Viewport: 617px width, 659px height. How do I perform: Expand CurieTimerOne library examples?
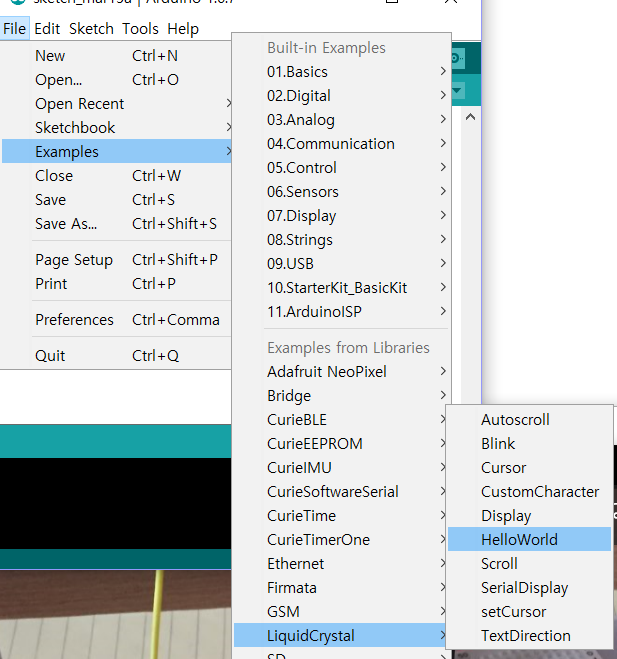click(x=340, y=539)
